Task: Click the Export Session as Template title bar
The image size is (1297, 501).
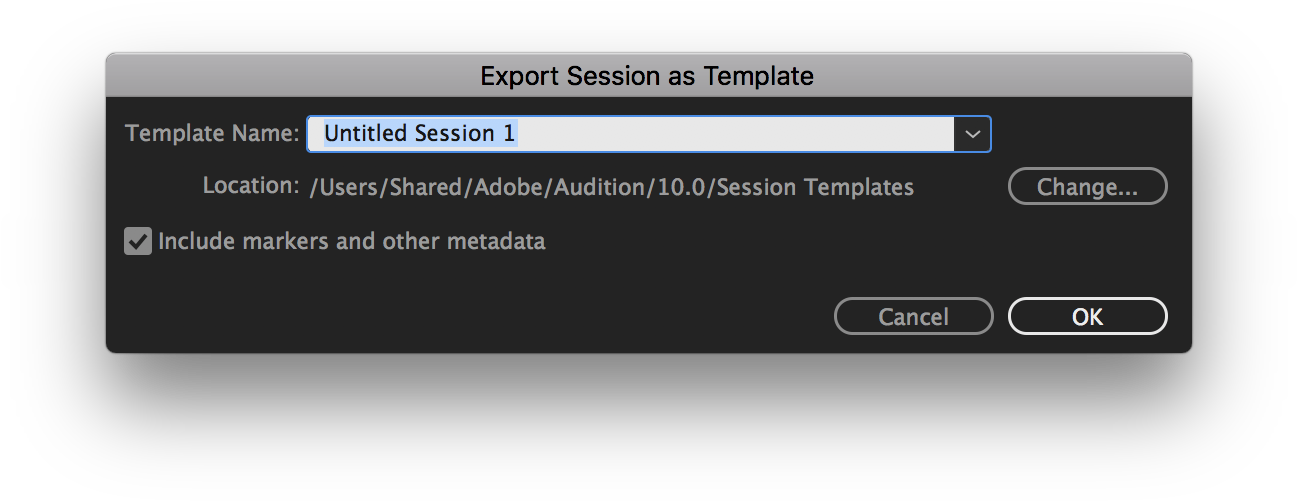Action: (x=648, y=75)
